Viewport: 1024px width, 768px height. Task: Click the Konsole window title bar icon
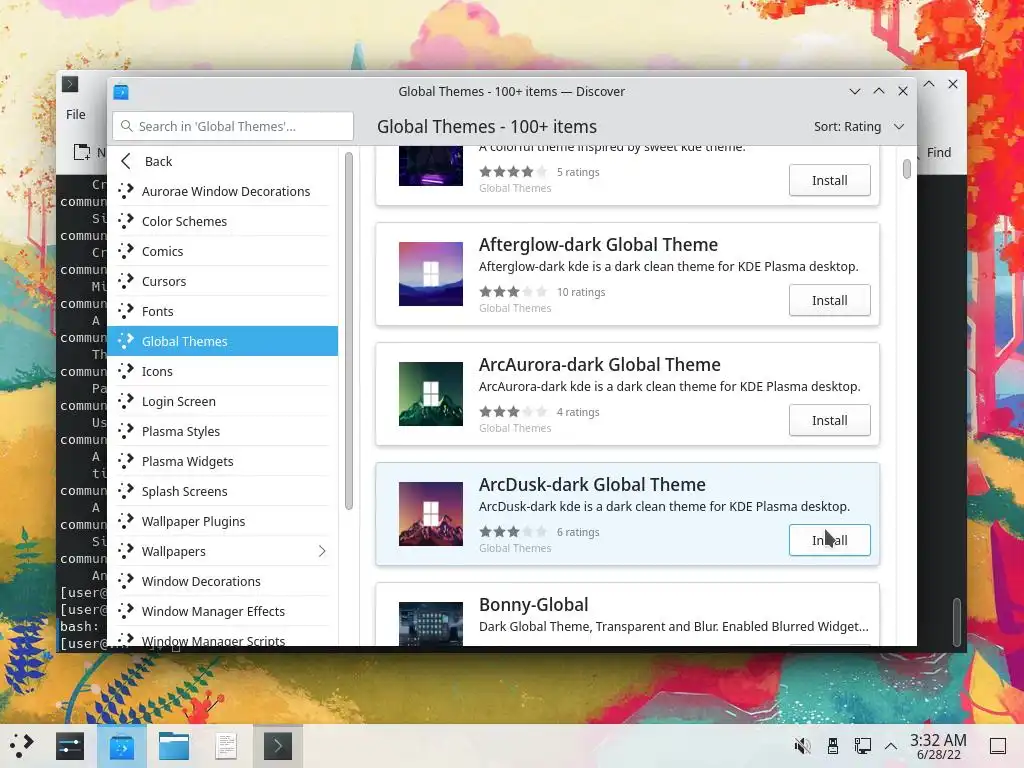coord(70,84)
